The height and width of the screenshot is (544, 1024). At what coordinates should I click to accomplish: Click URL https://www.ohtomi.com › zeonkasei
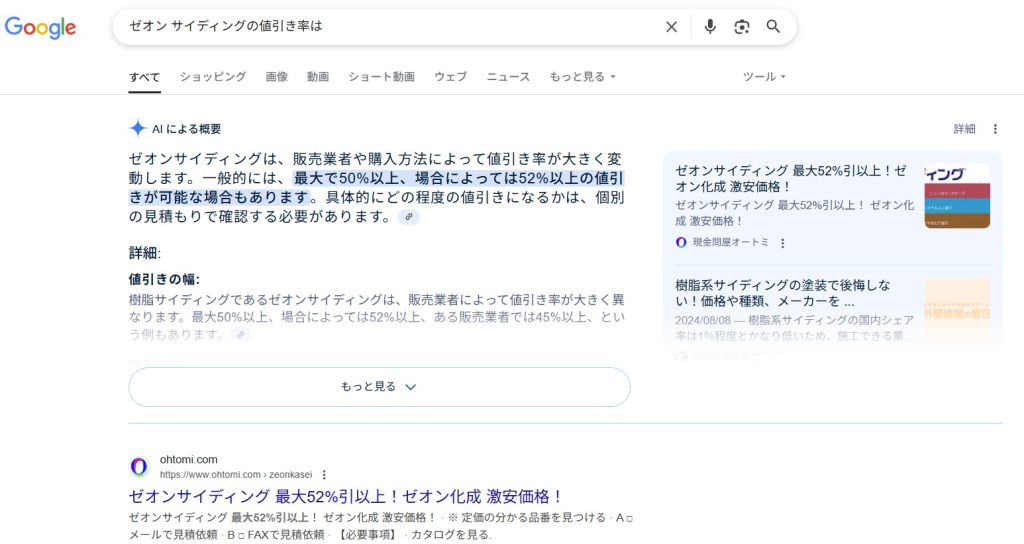pos(236,475)
